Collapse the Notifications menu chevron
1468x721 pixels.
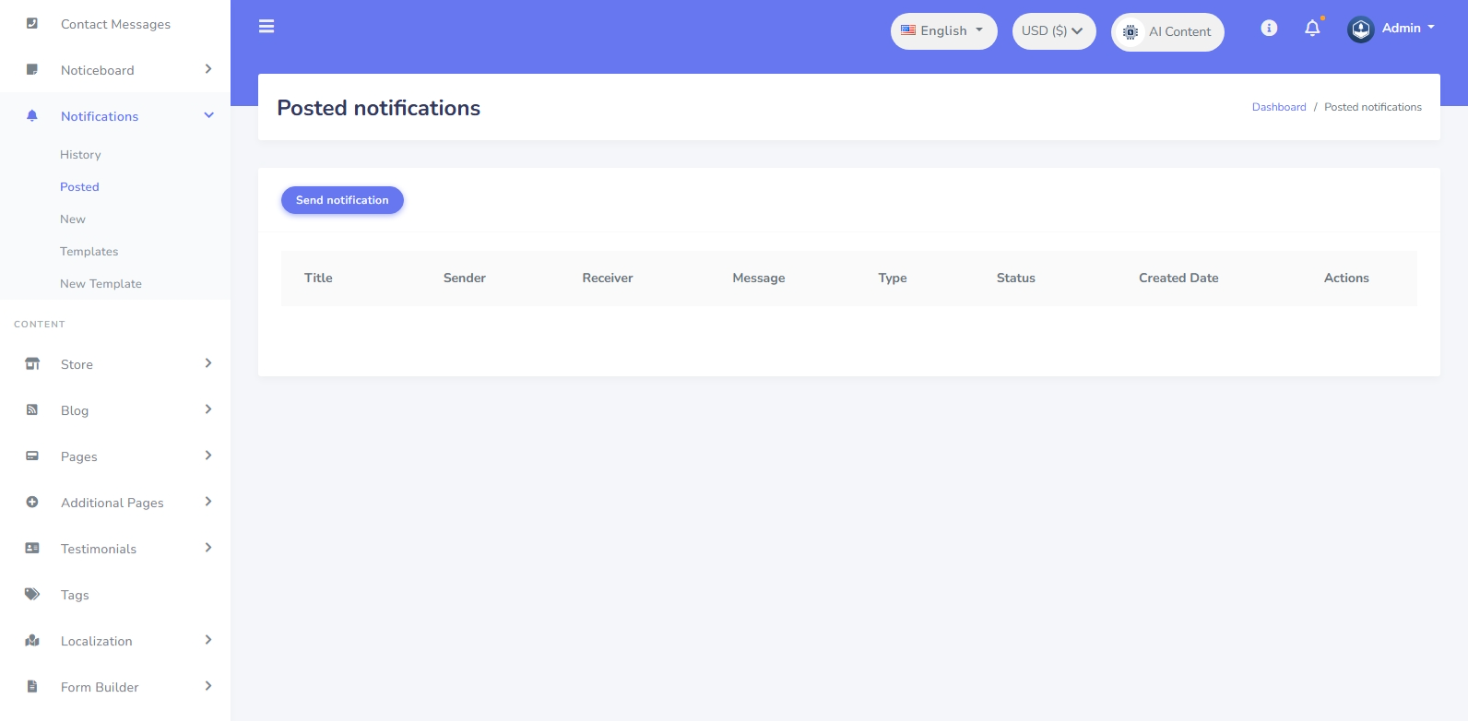(x=209, y=116)
